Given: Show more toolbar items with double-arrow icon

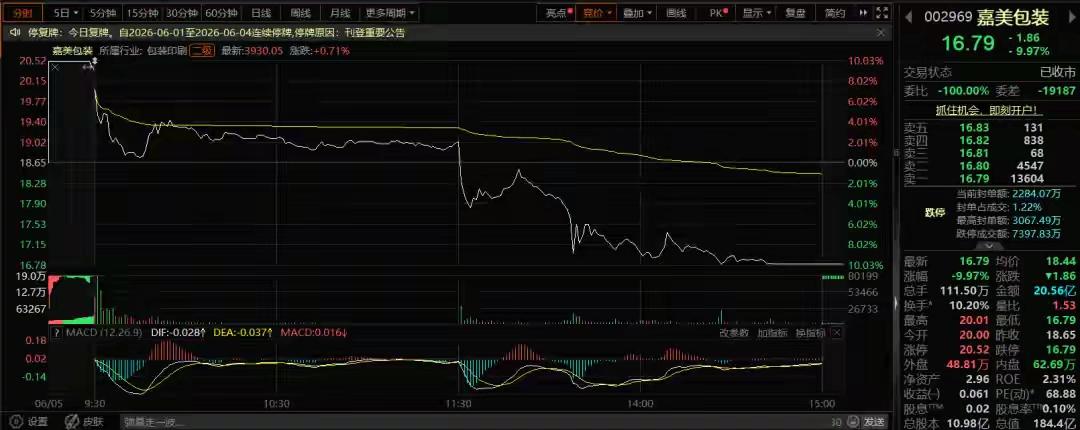Looking at the screenshot, I should coord(864,12).
